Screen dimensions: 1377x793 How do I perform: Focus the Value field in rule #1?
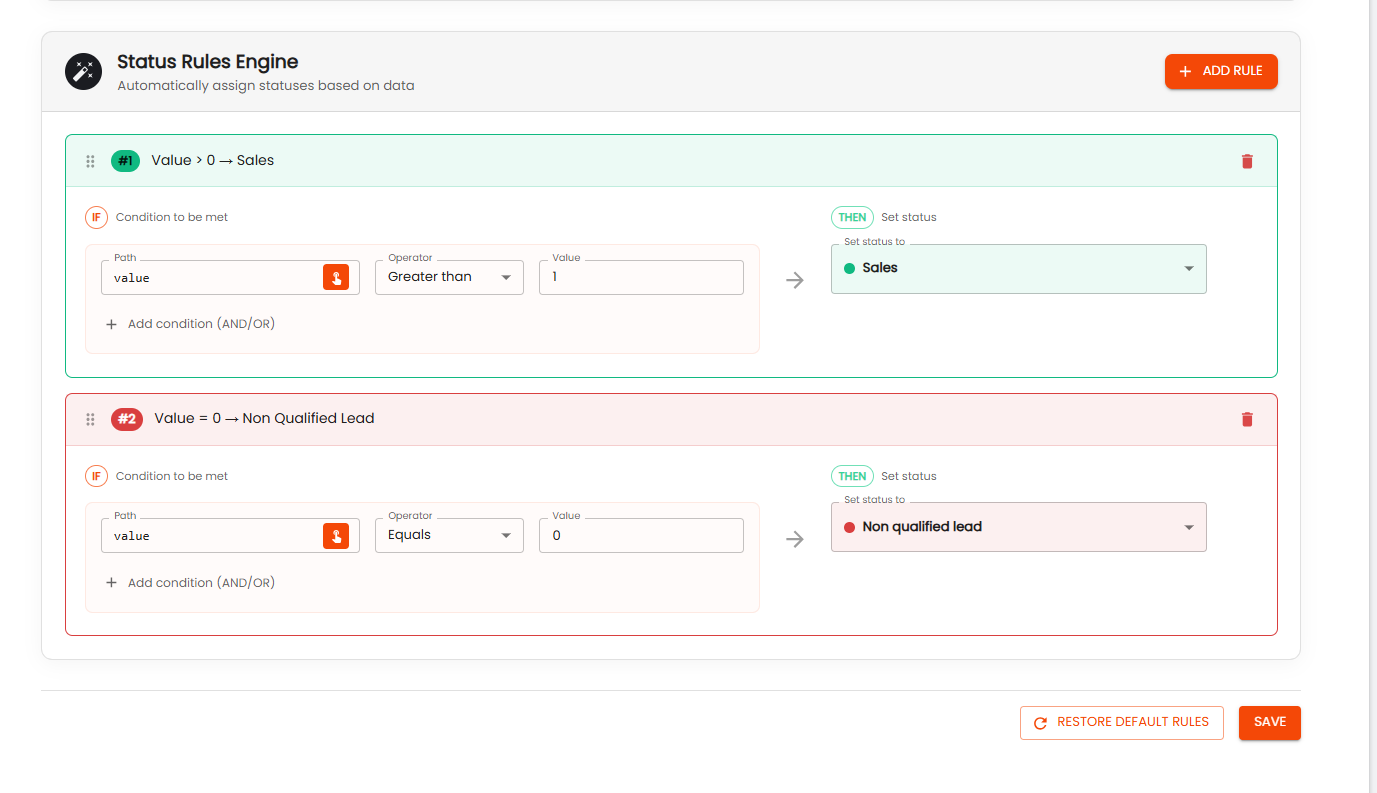[x=640, y=278]
